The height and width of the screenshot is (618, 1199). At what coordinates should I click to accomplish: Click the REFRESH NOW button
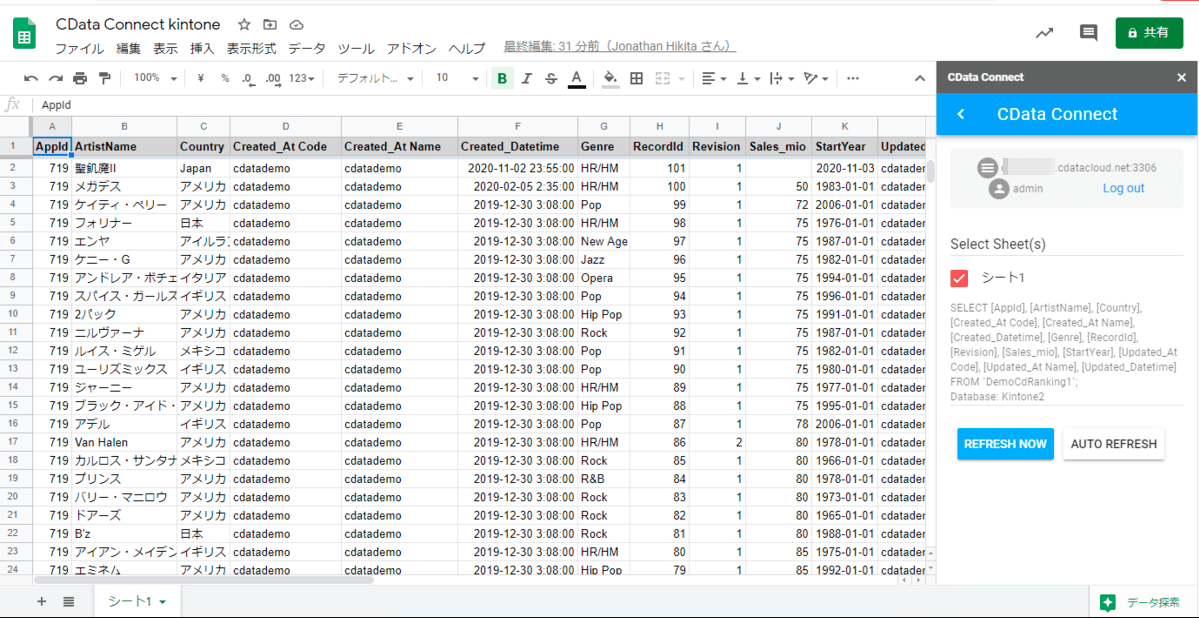click(x=1006, y=444)
